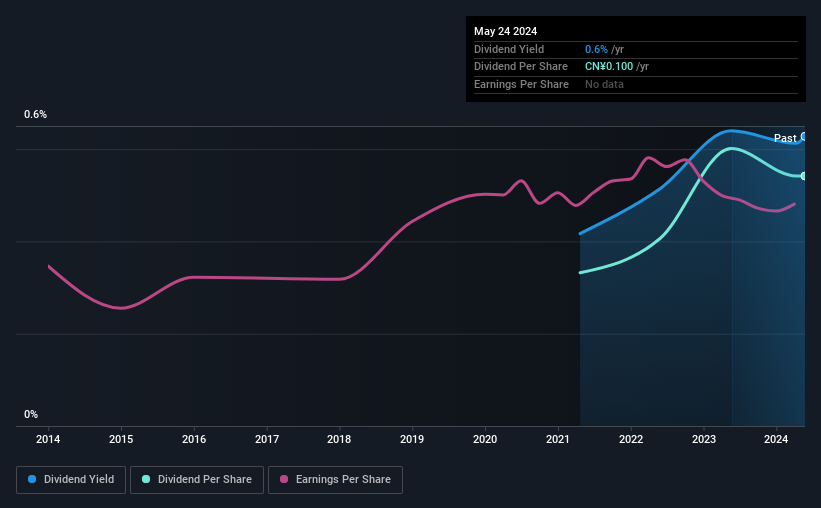Toggle the Dividend Per Share legend button
Viewport: 821px width, 508px height.
(197, 480)
